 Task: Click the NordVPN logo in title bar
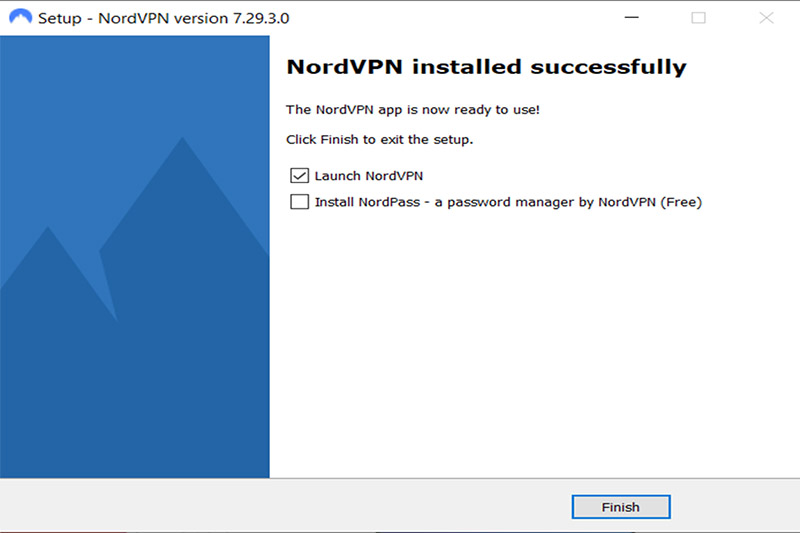coord(20,17)
